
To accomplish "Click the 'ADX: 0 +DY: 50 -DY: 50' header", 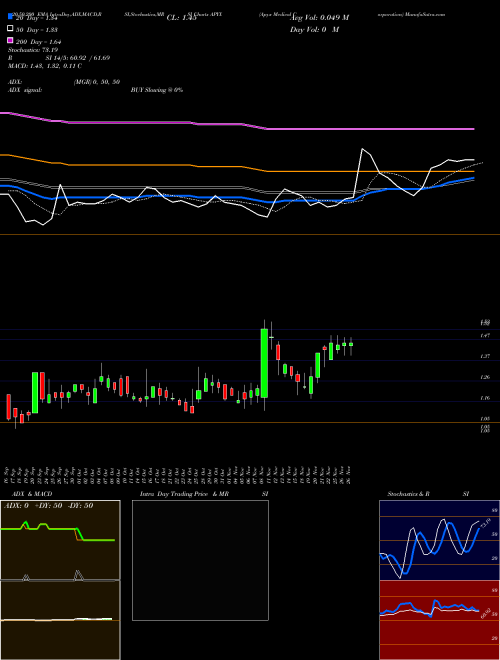I will point(48,506).
